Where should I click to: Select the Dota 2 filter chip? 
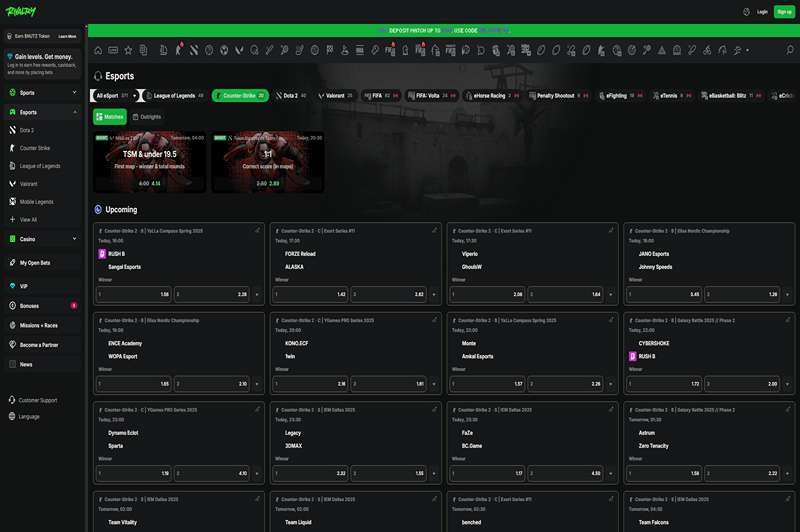coord(291,95)
